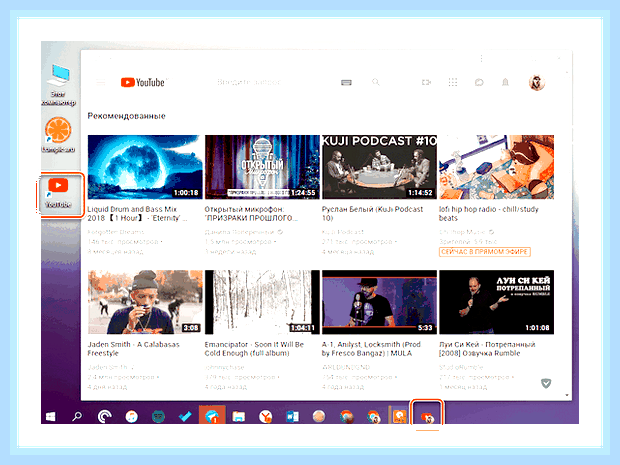This screenshot has height=465, width=620.
Task: Open Emancipator Soon It Will Be Cold thumbnail
Action: point(262,302)
